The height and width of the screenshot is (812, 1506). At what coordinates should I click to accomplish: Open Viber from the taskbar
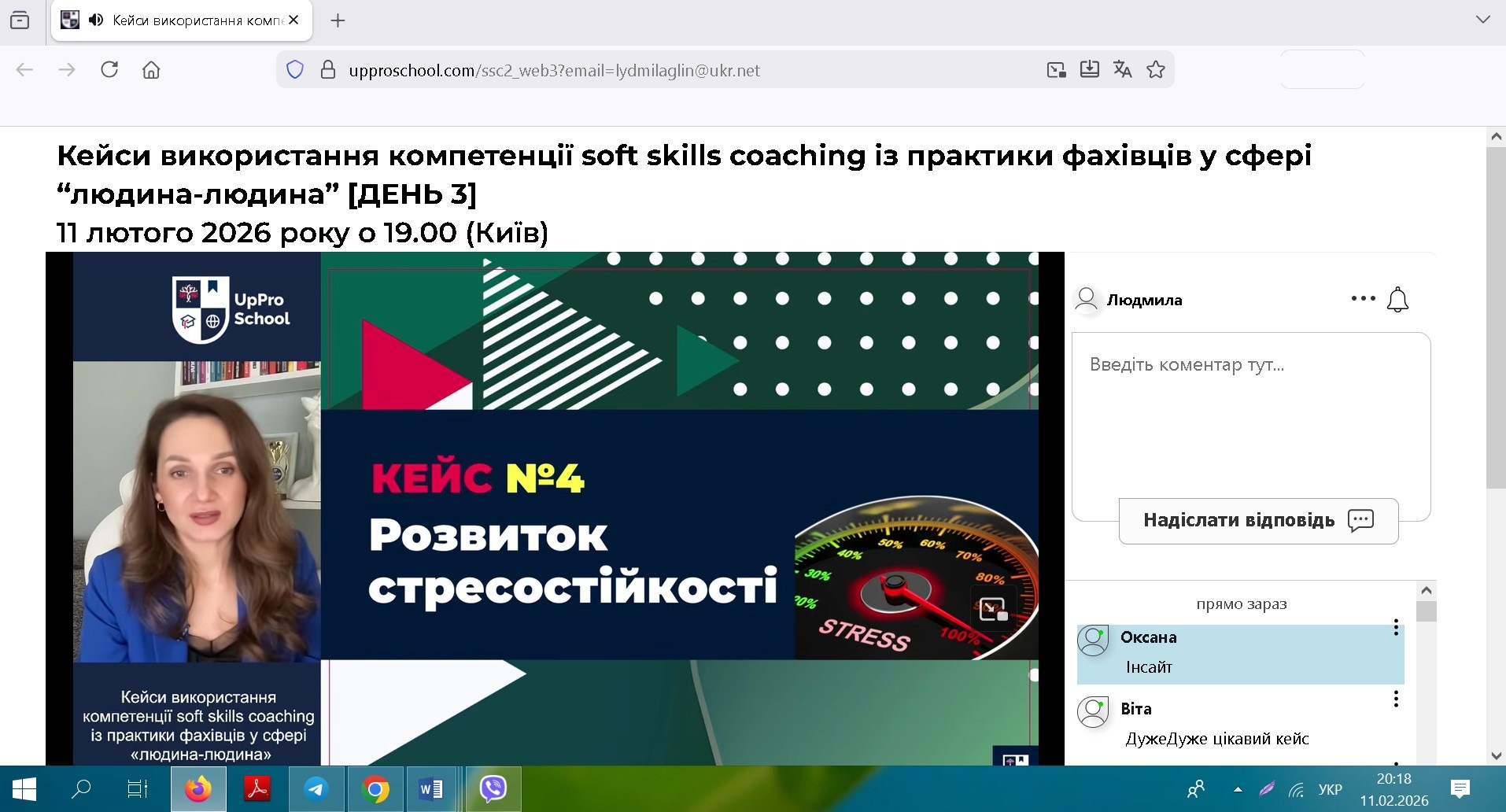coord(493,788)
